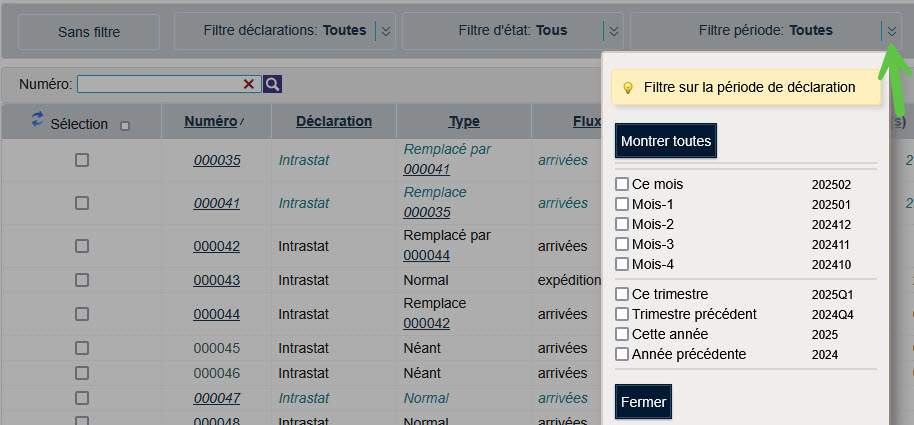The height and width of the screenshot is (425, 914).
Task: Click the Montrer toutes button
Action: pos(666,141)
